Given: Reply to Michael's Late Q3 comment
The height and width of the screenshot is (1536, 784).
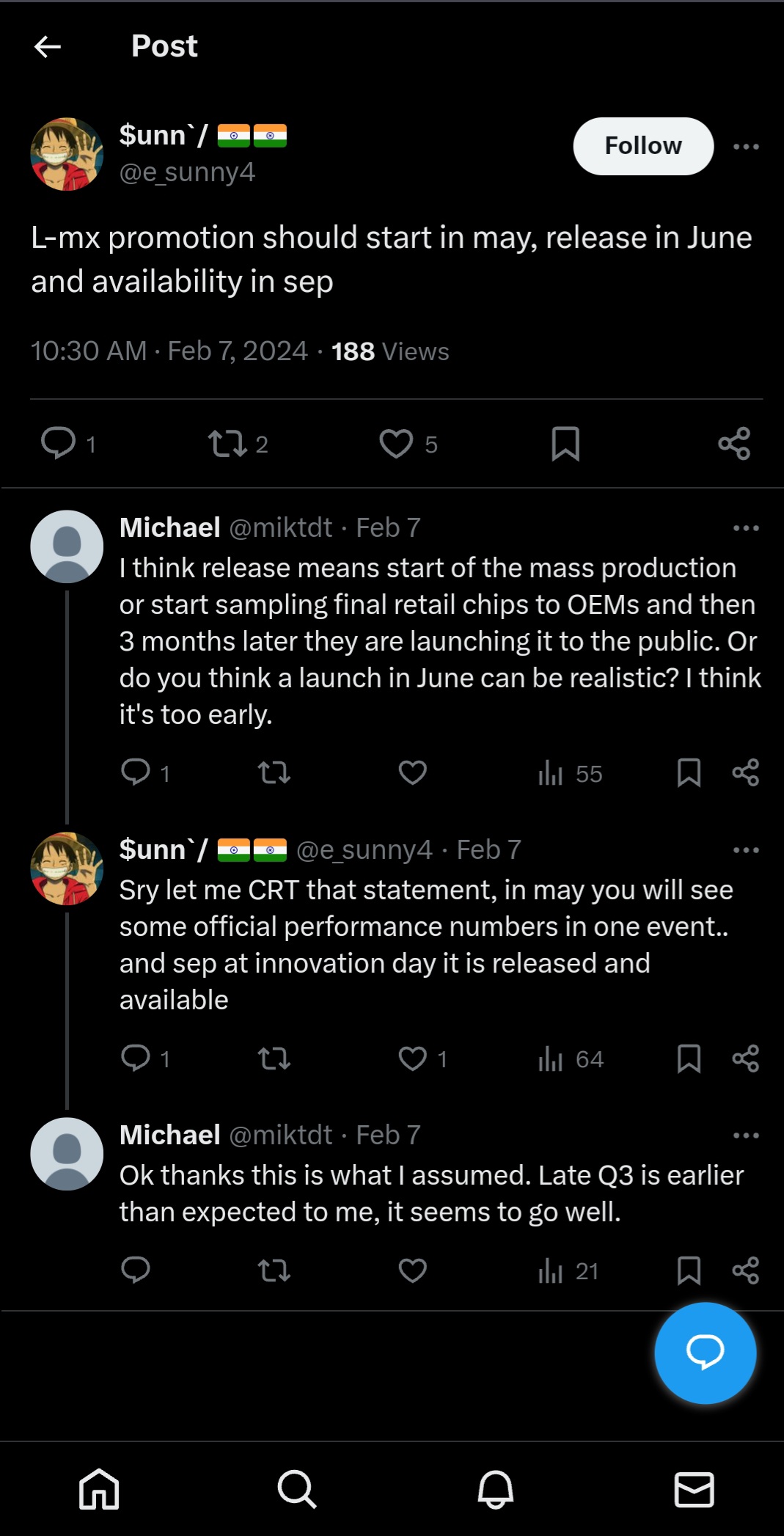Looking at the screenshot, I should pyautogui.click(x=136, y=1270).
